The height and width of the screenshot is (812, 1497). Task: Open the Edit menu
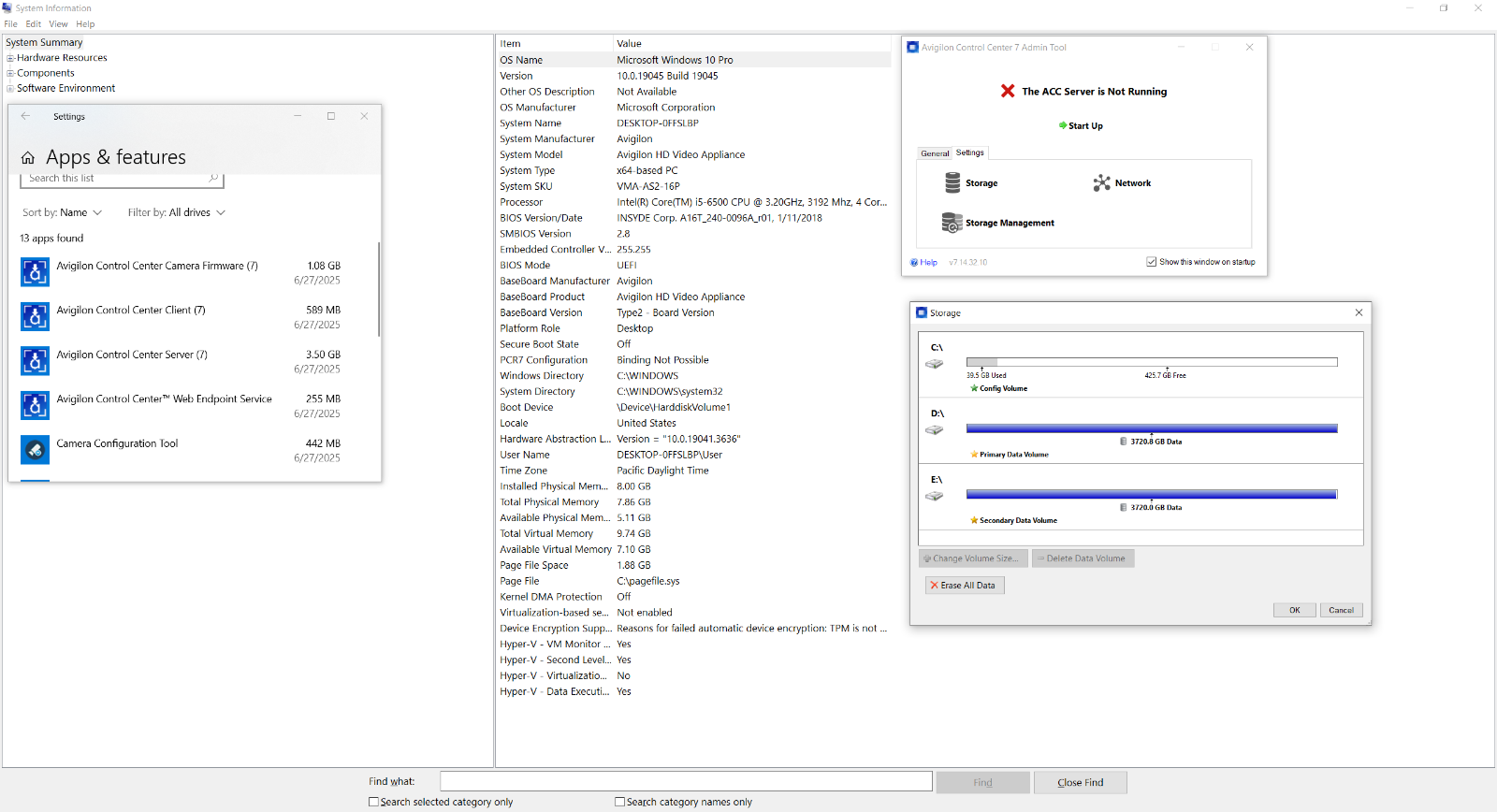tap(34, 23)
